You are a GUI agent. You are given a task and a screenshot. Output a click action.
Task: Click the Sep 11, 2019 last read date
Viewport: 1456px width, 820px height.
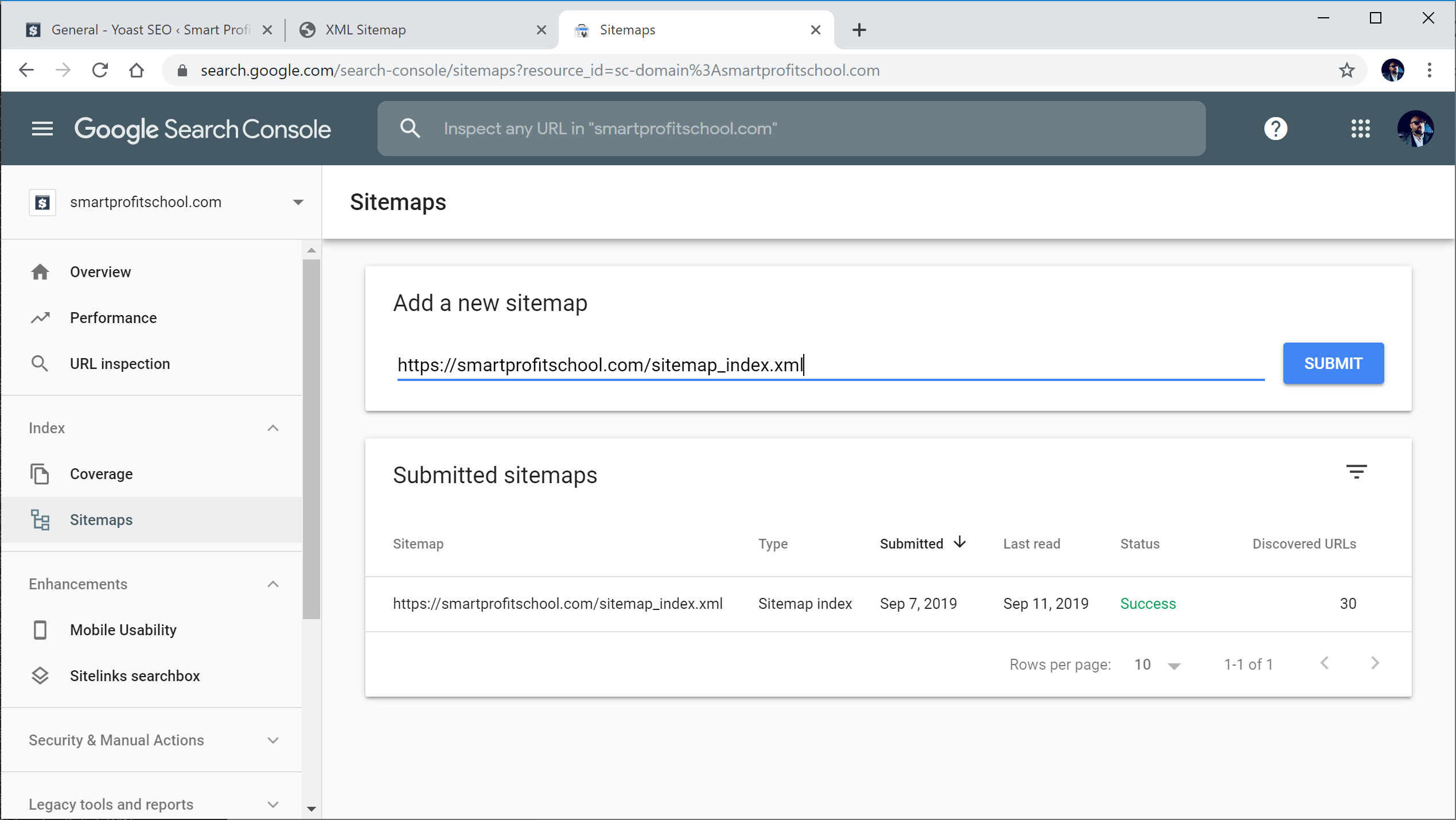point(1046,604)
